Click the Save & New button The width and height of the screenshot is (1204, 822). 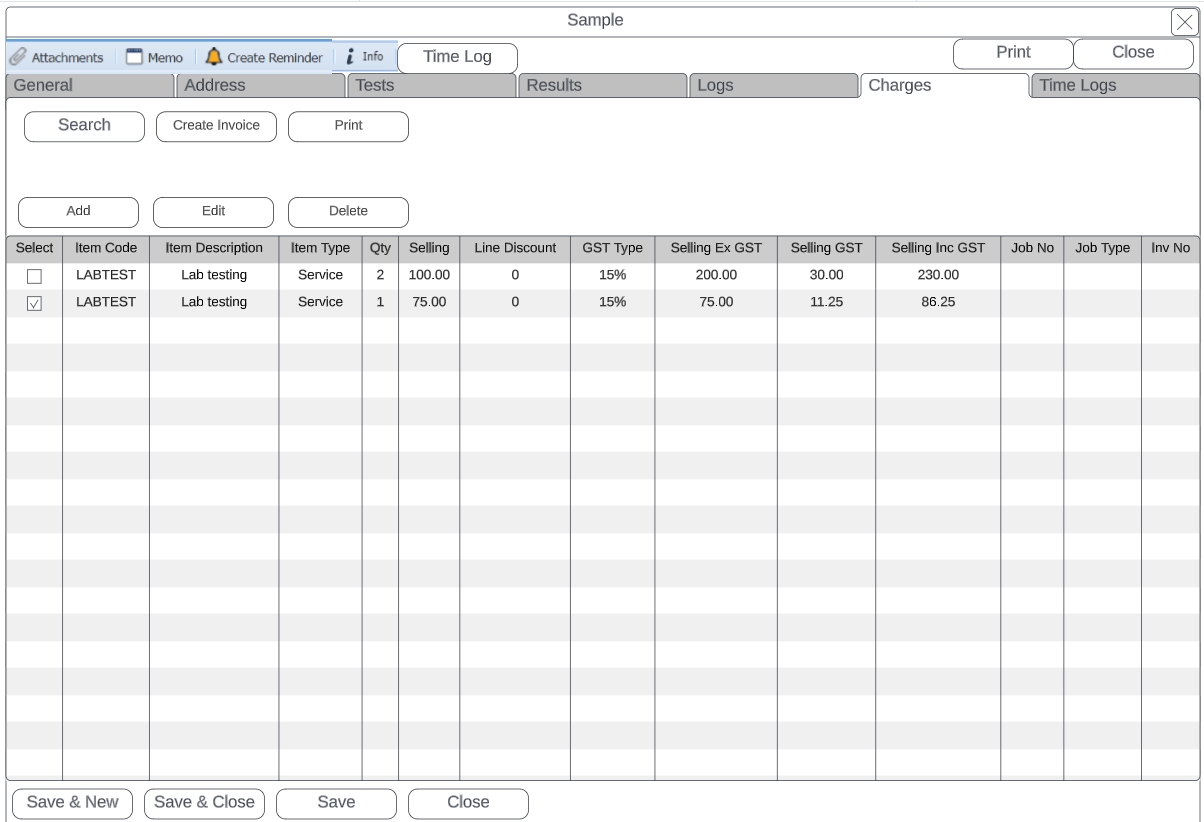(72, 803)
